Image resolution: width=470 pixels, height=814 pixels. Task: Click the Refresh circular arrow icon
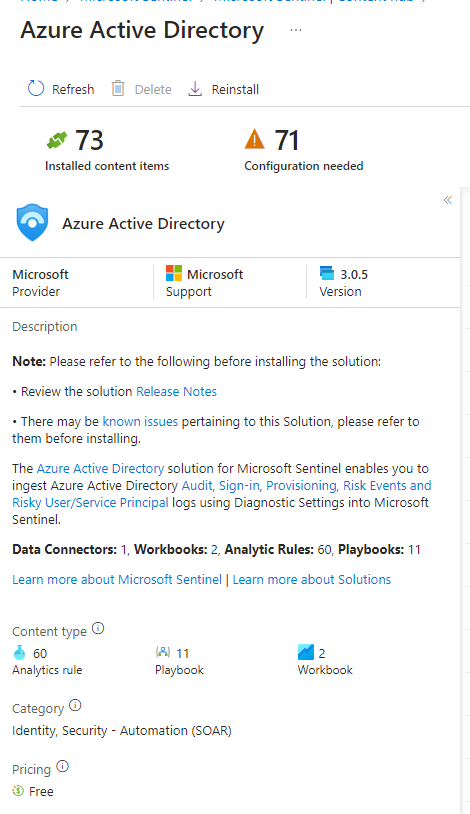35,89
